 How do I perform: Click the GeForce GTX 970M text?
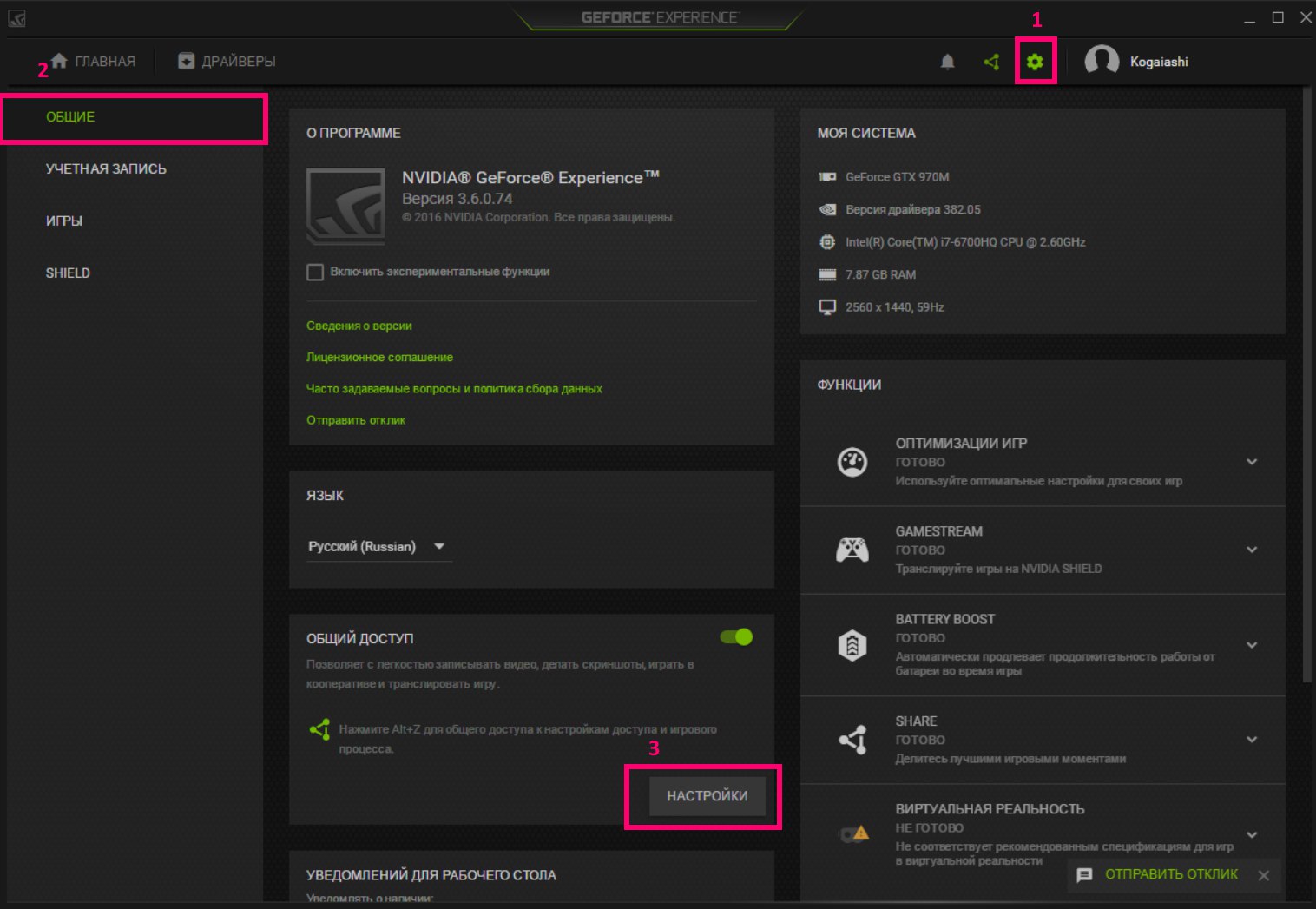[x=897, y=177]
